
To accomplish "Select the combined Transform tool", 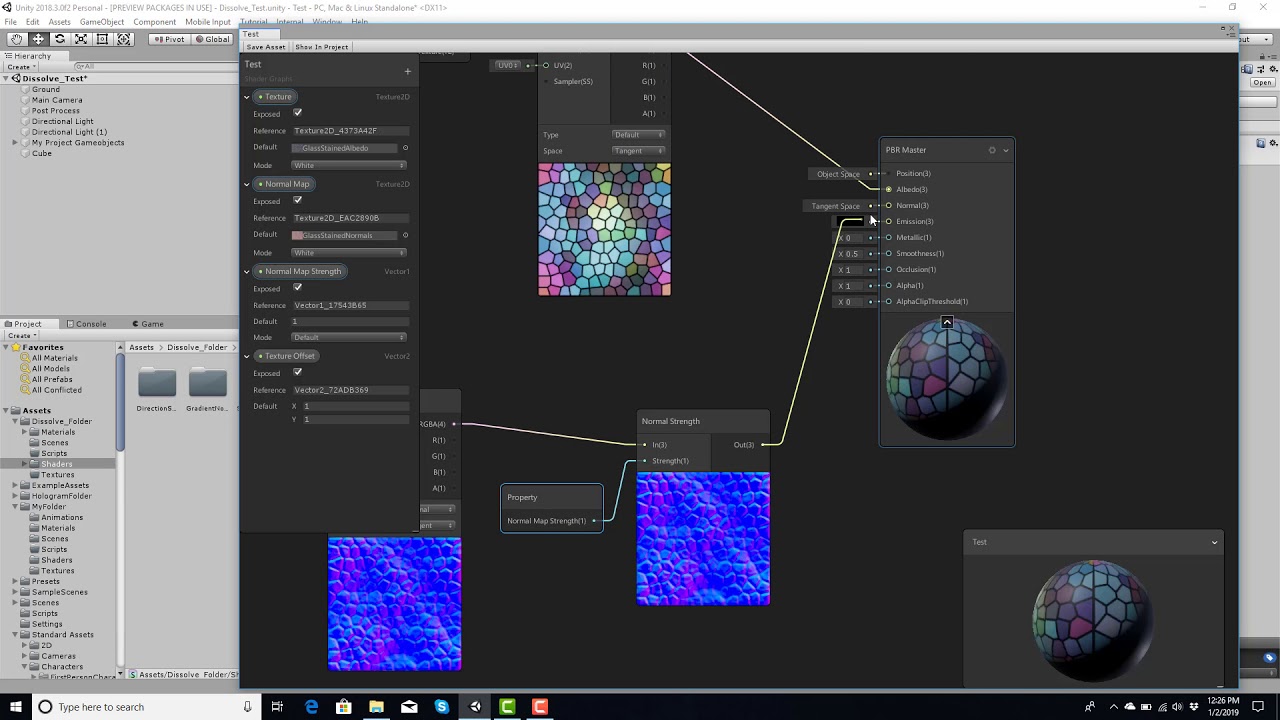I will [124, 39].
